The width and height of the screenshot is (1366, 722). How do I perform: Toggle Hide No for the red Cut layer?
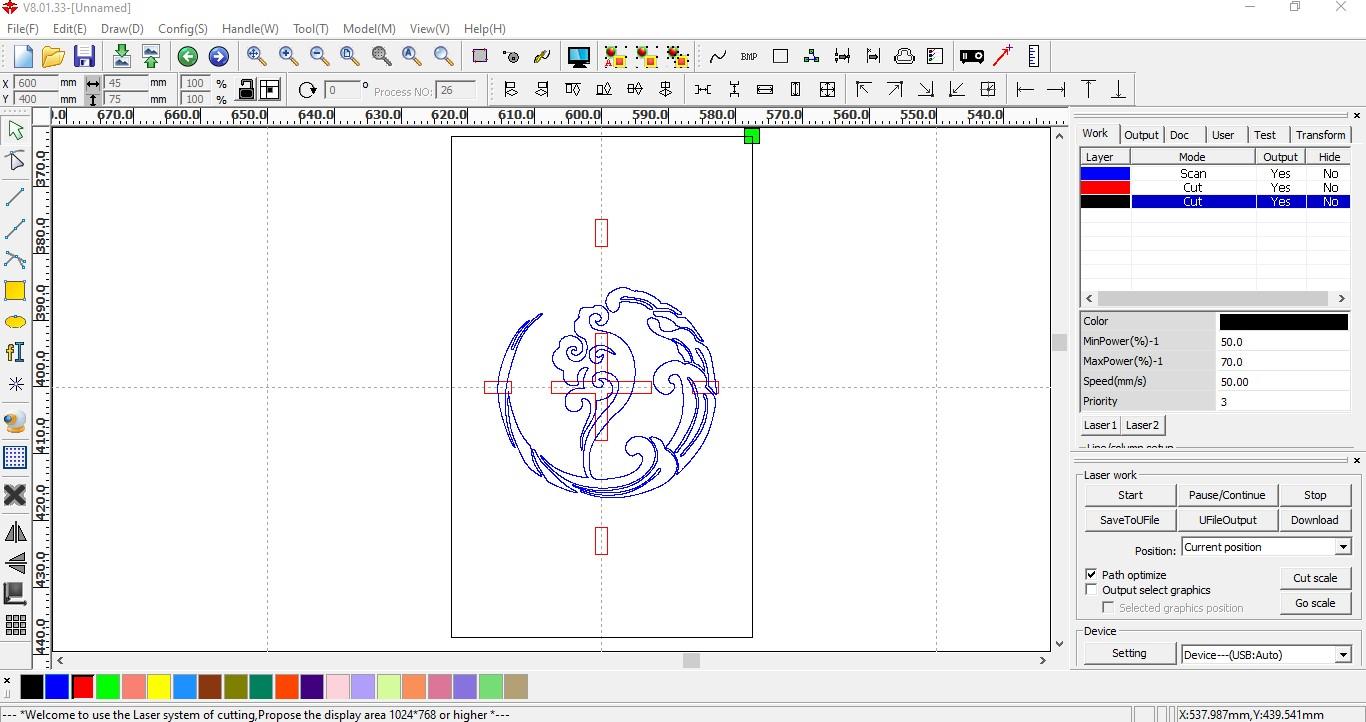[x=1330, y=187]
